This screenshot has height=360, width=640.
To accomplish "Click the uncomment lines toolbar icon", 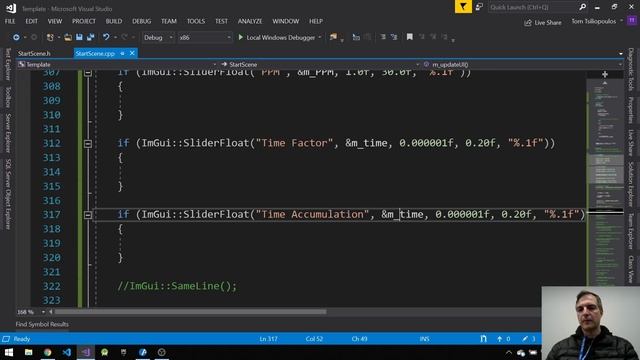I will coord(394,37).
